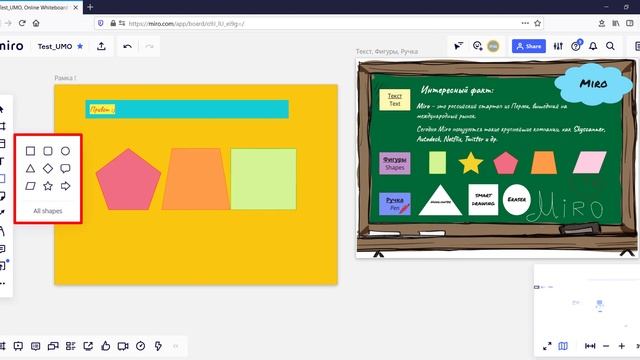Click the Smart Drawing white square
This screenshot has height=360, width=640.
(x=483, y=200)
